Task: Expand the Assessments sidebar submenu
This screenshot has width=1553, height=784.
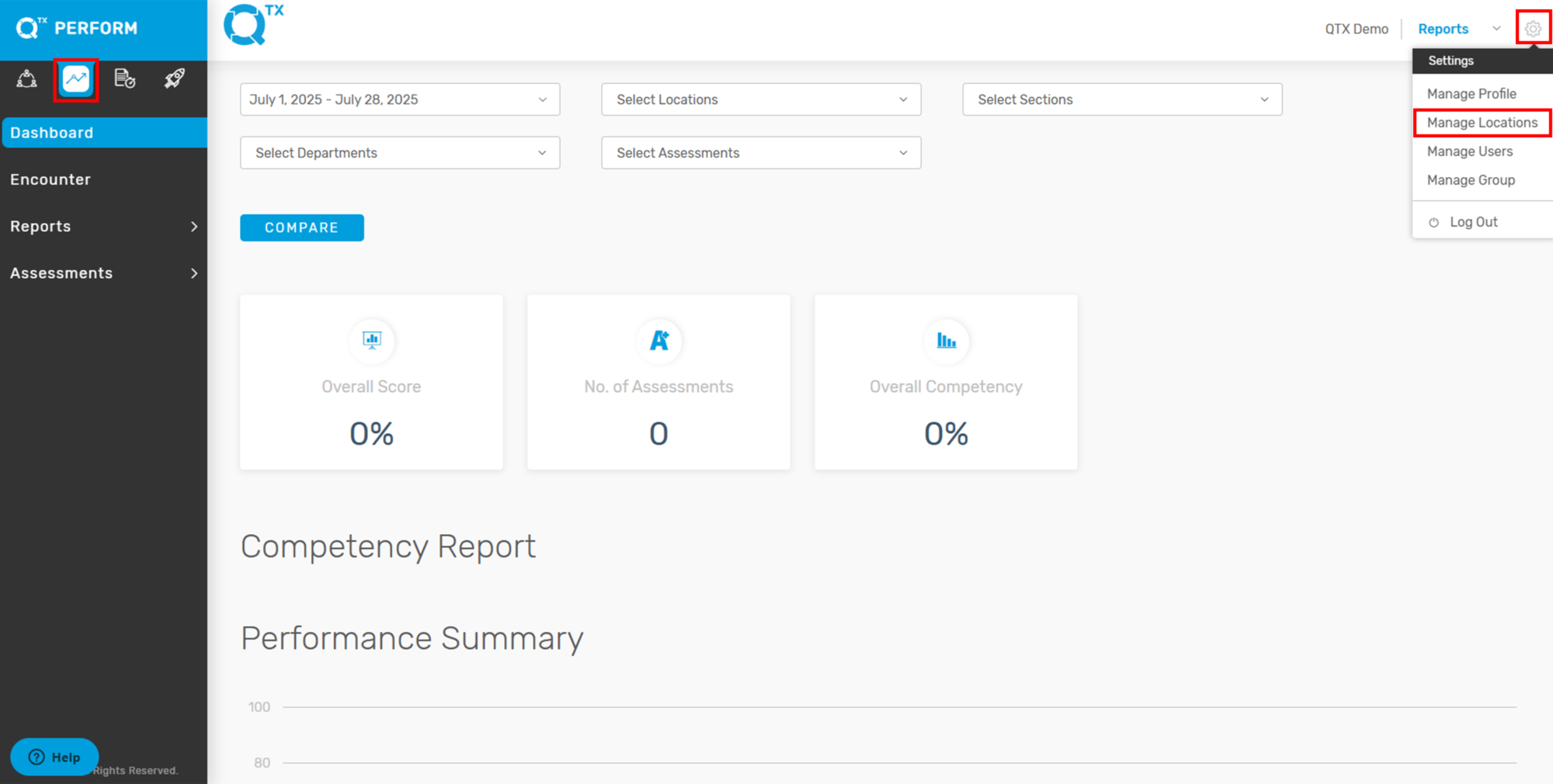Action: [x=103, y=273]
